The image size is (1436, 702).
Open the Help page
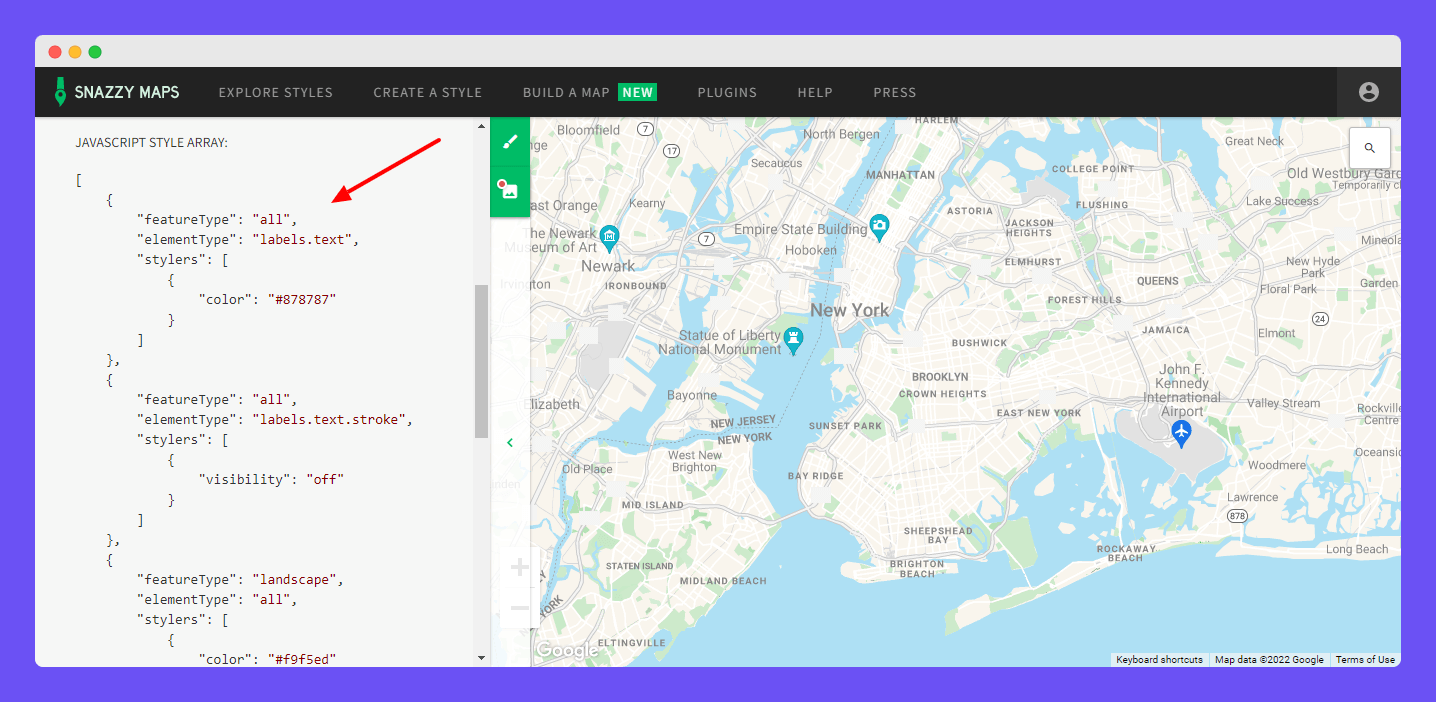(x=815, y=92)
